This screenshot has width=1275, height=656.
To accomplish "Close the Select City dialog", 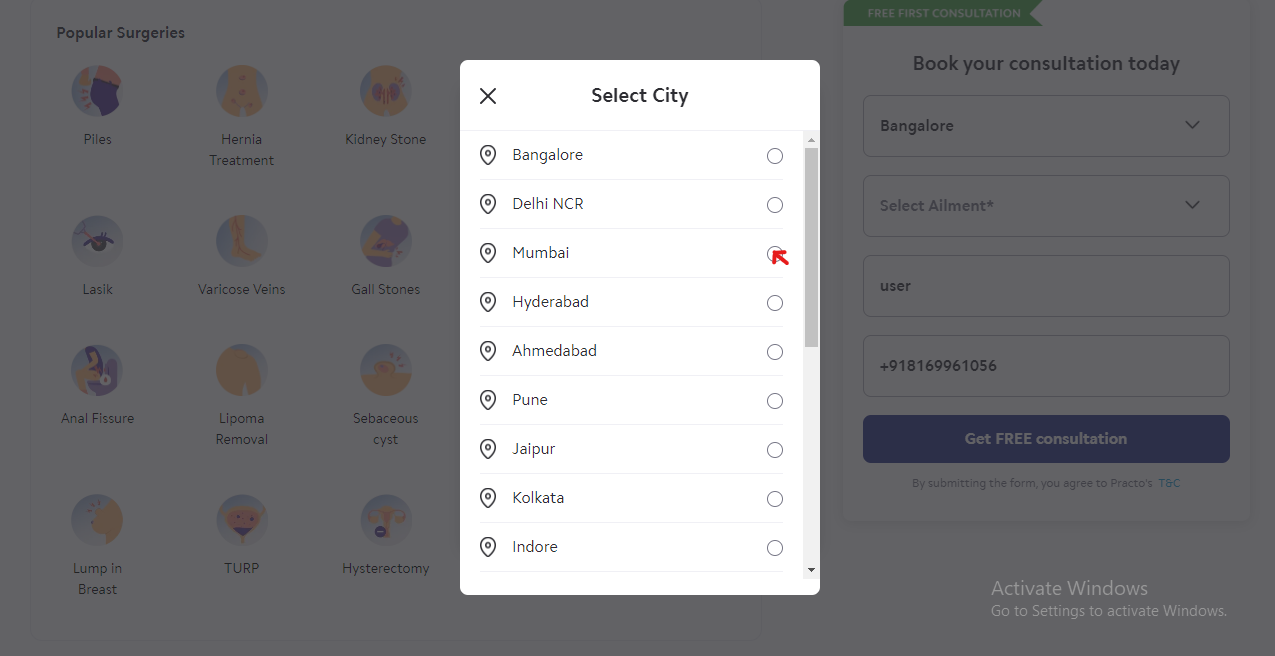I will [488, 96].
